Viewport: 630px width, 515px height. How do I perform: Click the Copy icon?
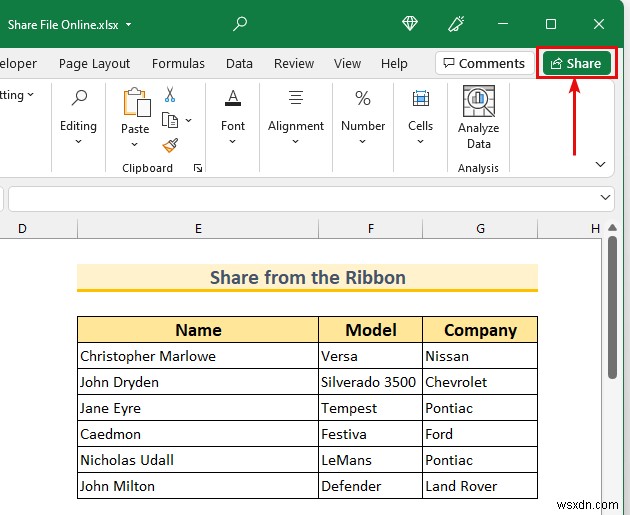[x=170, y=120]
